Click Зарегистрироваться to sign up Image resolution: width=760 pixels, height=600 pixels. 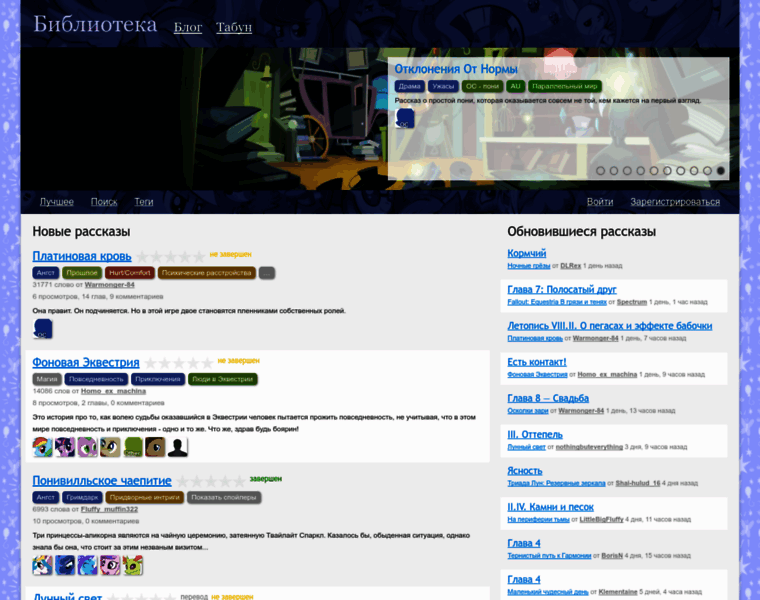click(x=675, y=202)
